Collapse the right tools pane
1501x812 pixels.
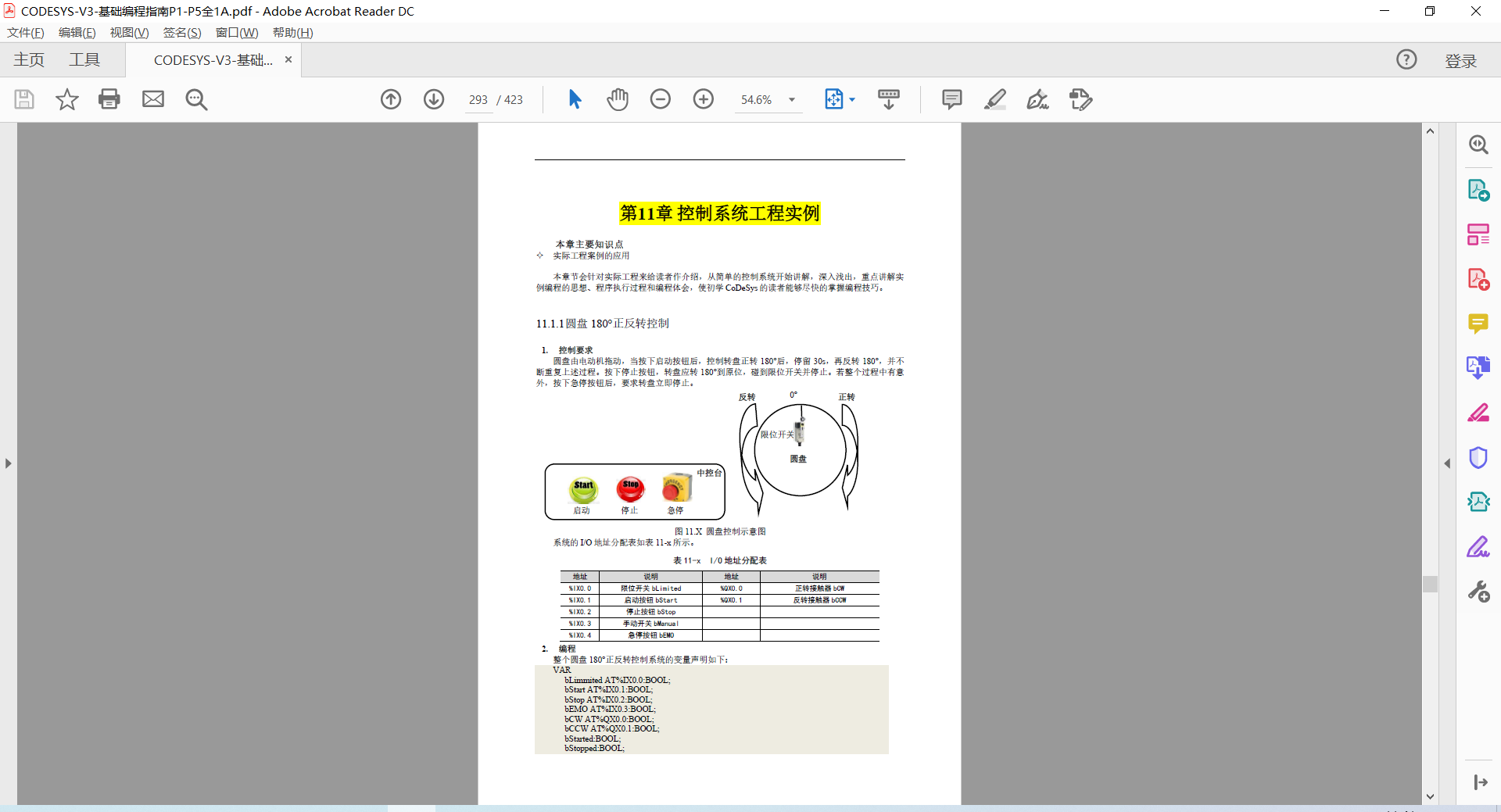click(1447, 463)
